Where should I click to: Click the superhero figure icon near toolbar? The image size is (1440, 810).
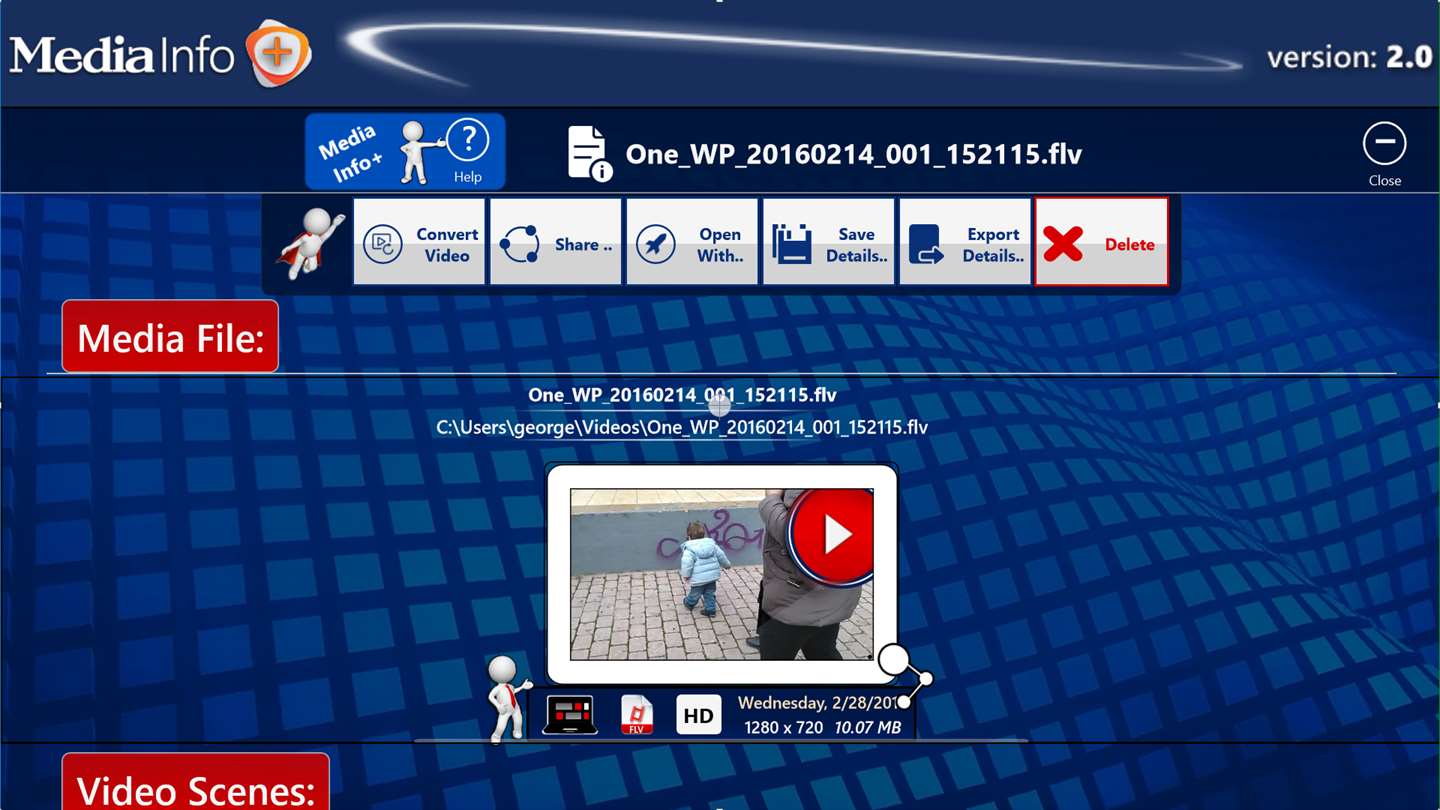(310, 243)
